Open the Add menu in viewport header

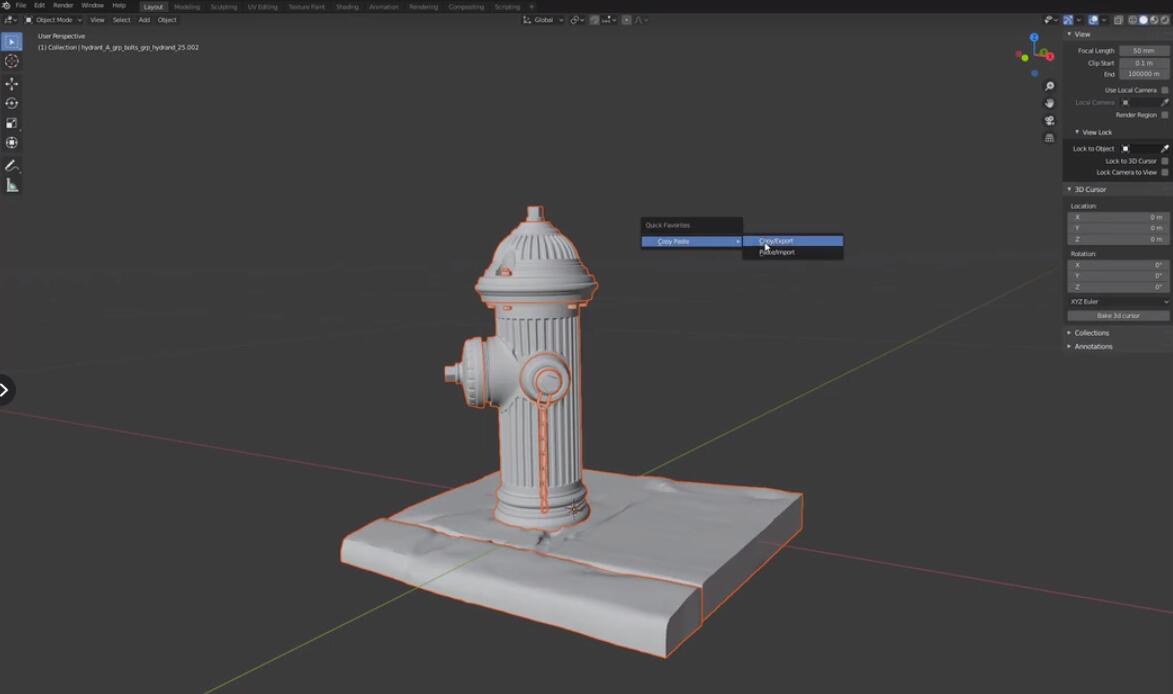click(144, 20)
